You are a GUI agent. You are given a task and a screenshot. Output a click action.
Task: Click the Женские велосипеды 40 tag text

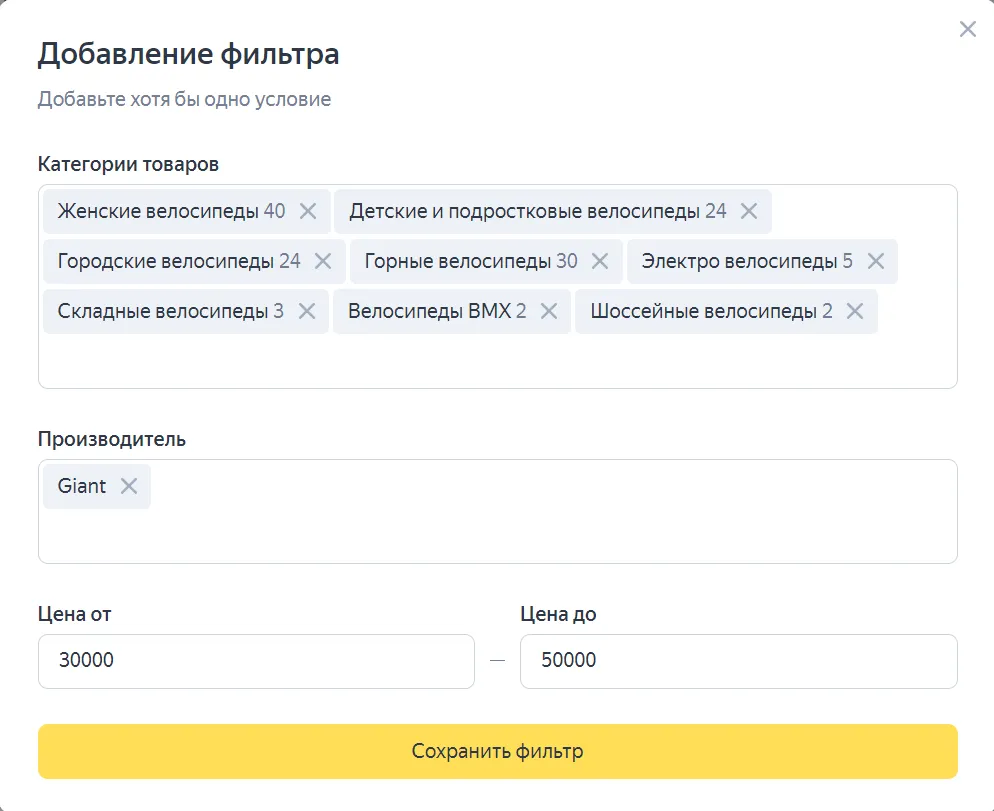click(x=171, y=211)
